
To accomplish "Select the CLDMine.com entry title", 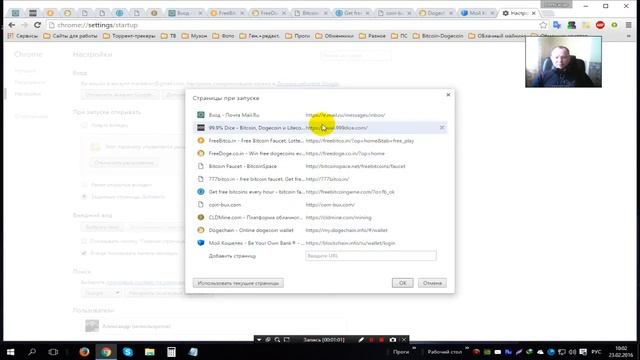I will click(x=256, y=218).
